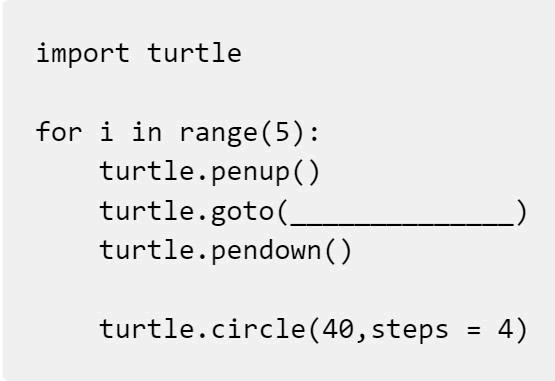Screen dimensions: 555x381
Task: Click the word pendown
Action: click(266, 251)
